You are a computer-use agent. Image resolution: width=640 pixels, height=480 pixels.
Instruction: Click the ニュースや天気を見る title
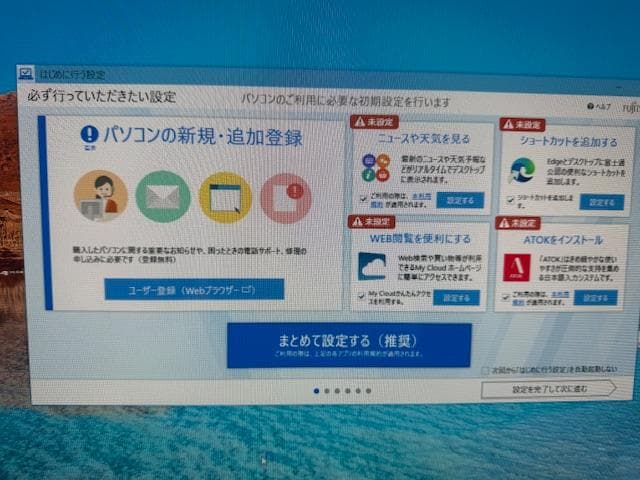424,139
